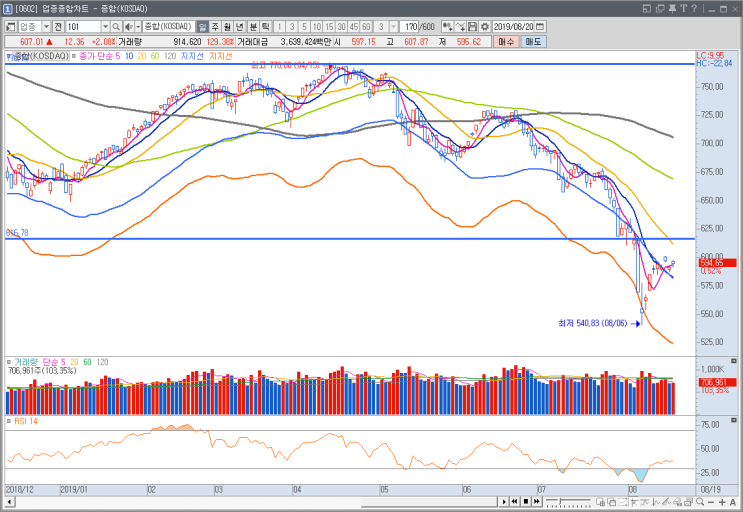
Task: Open the calendar date picker icon
Action: pos(540,27)
